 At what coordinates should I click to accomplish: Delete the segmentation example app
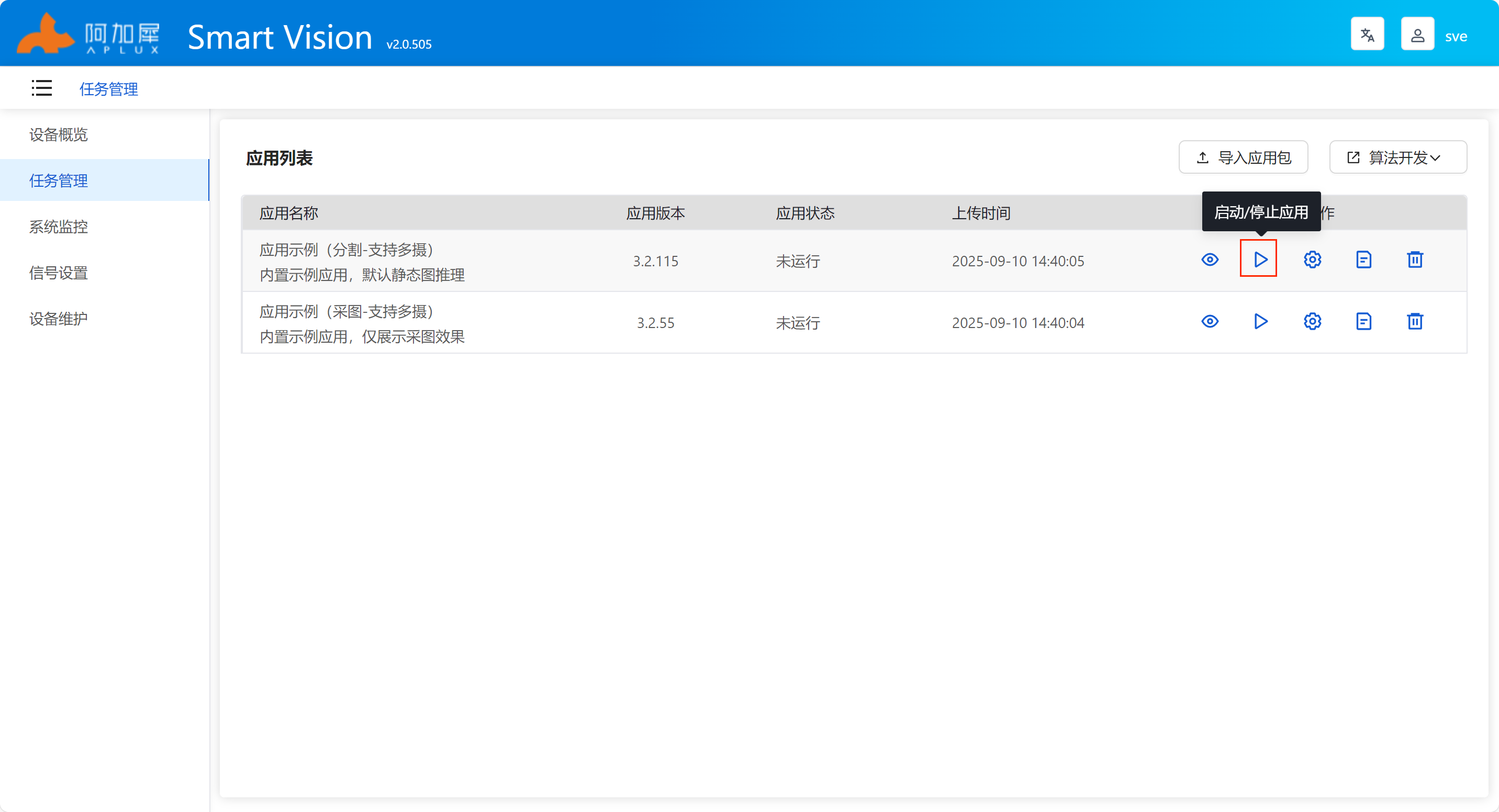[x=1415, y=260]
